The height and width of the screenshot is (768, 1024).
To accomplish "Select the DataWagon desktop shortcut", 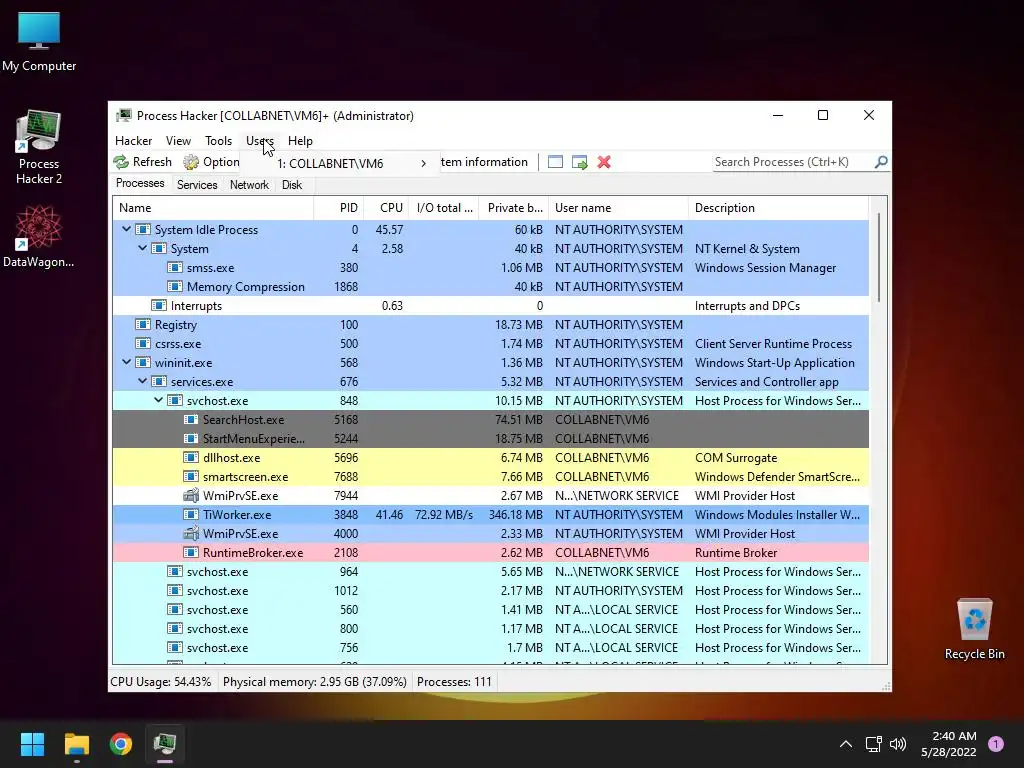I will pyautogui.click(x=39, y=236).
